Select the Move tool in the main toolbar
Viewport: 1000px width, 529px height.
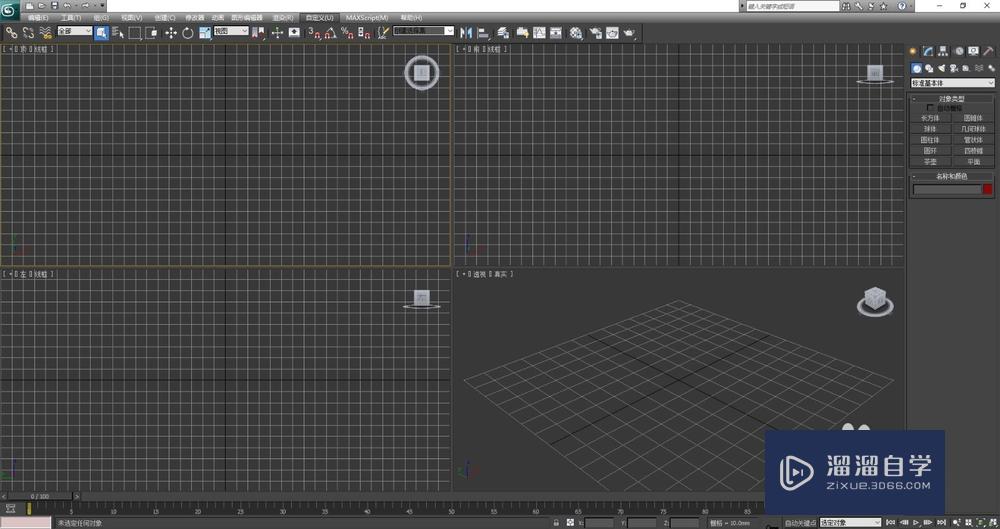point(170,32)
